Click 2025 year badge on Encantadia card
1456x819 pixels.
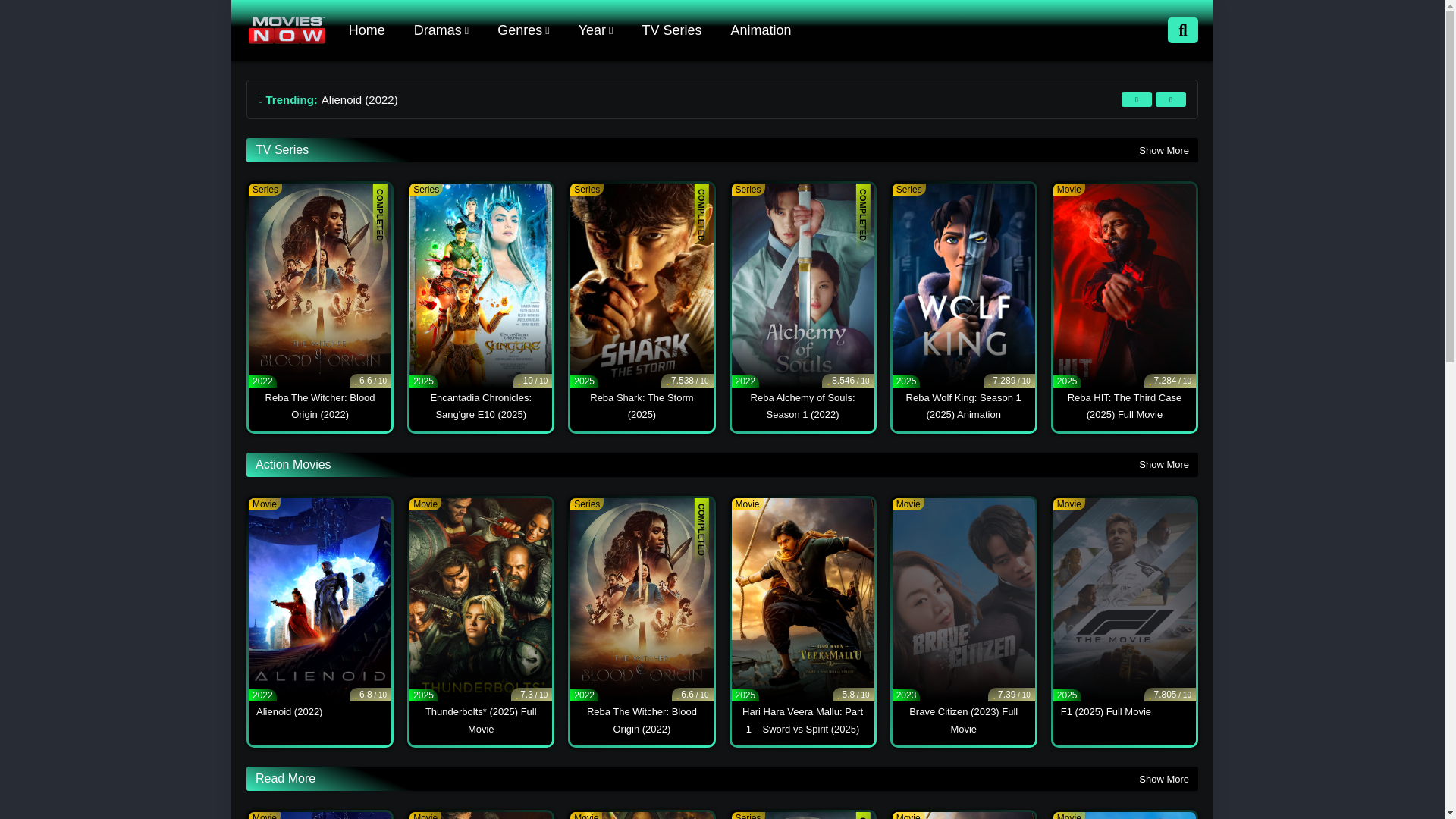pyautogui.click(x=423, y=381)
